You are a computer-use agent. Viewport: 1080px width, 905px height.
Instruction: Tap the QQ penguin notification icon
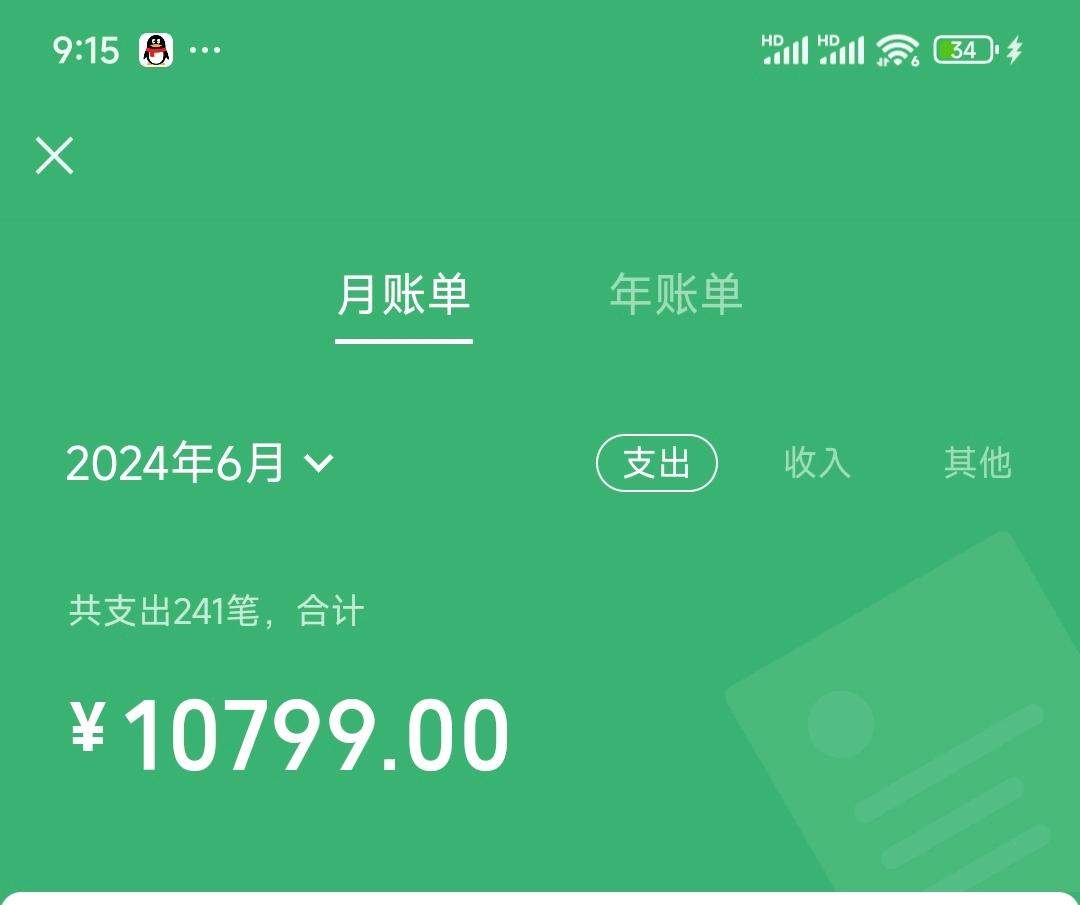[156, 50]
